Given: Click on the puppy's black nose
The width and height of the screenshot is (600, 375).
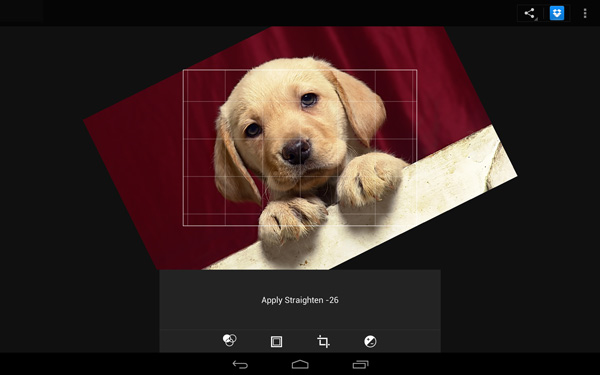Looking at the screenshot, I should coord(297,151).
